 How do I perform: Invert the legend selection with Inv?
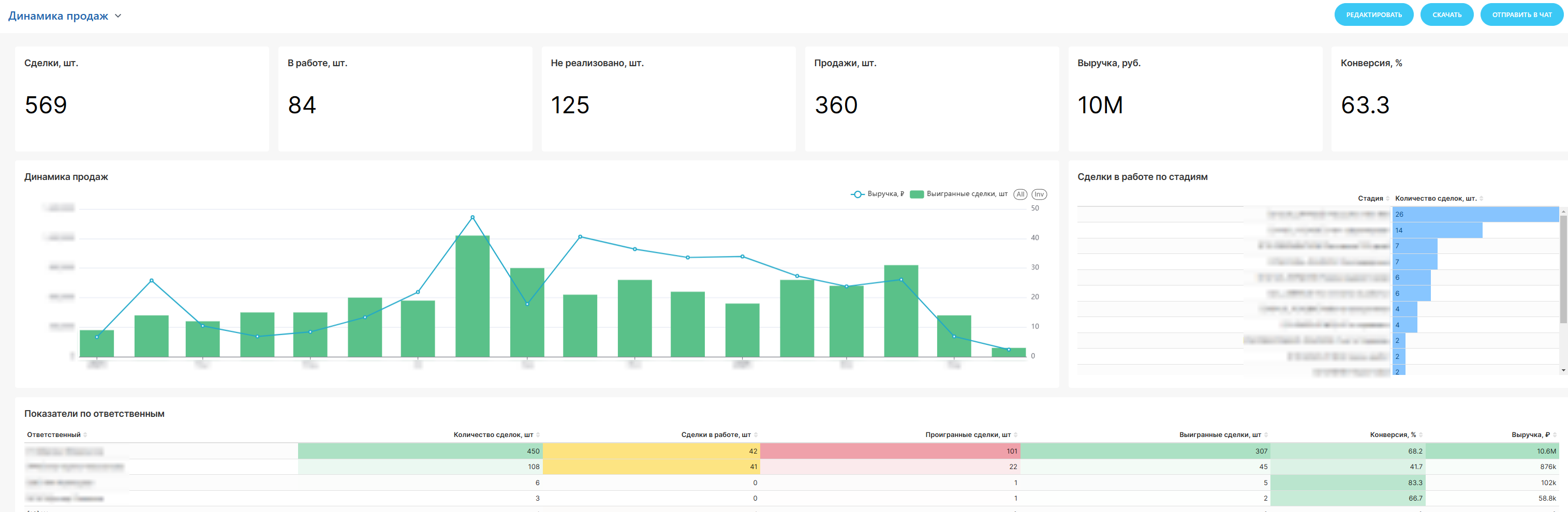[1039, 194]
